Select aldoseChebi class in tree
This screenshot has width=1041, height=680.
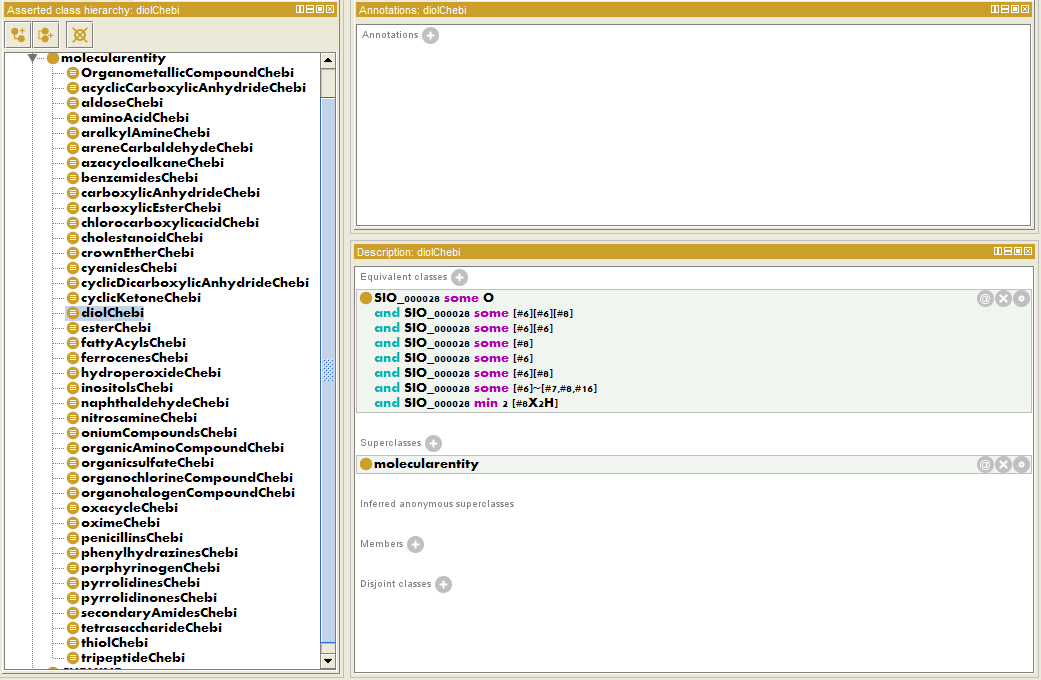click(x=121, y=103)
